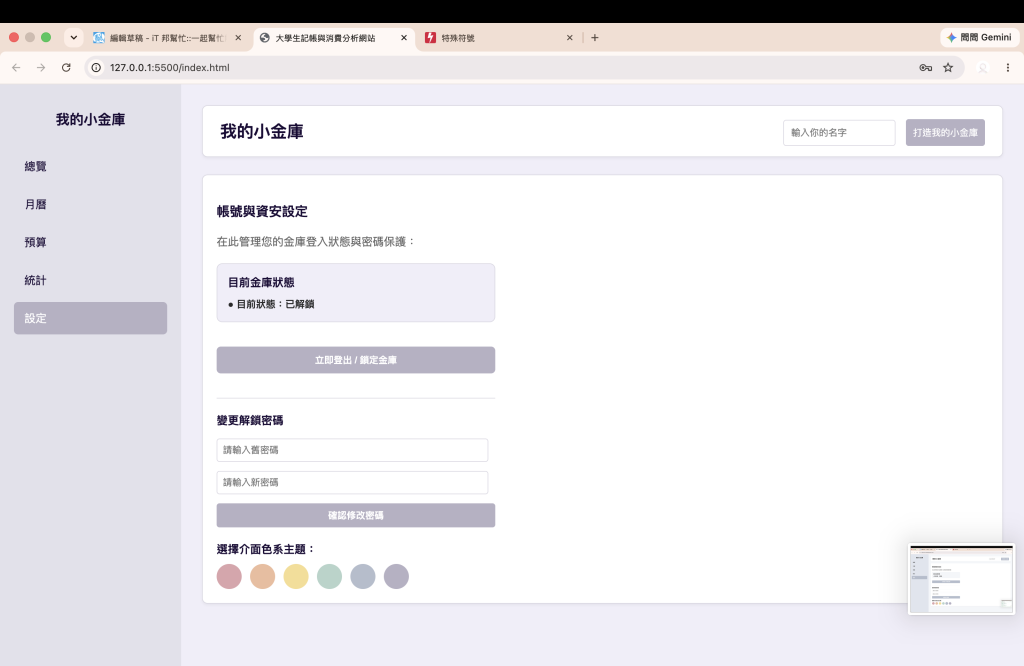1024x666 pixels.
Task: Open a new tab with plus
Action: tap(594, 38)
